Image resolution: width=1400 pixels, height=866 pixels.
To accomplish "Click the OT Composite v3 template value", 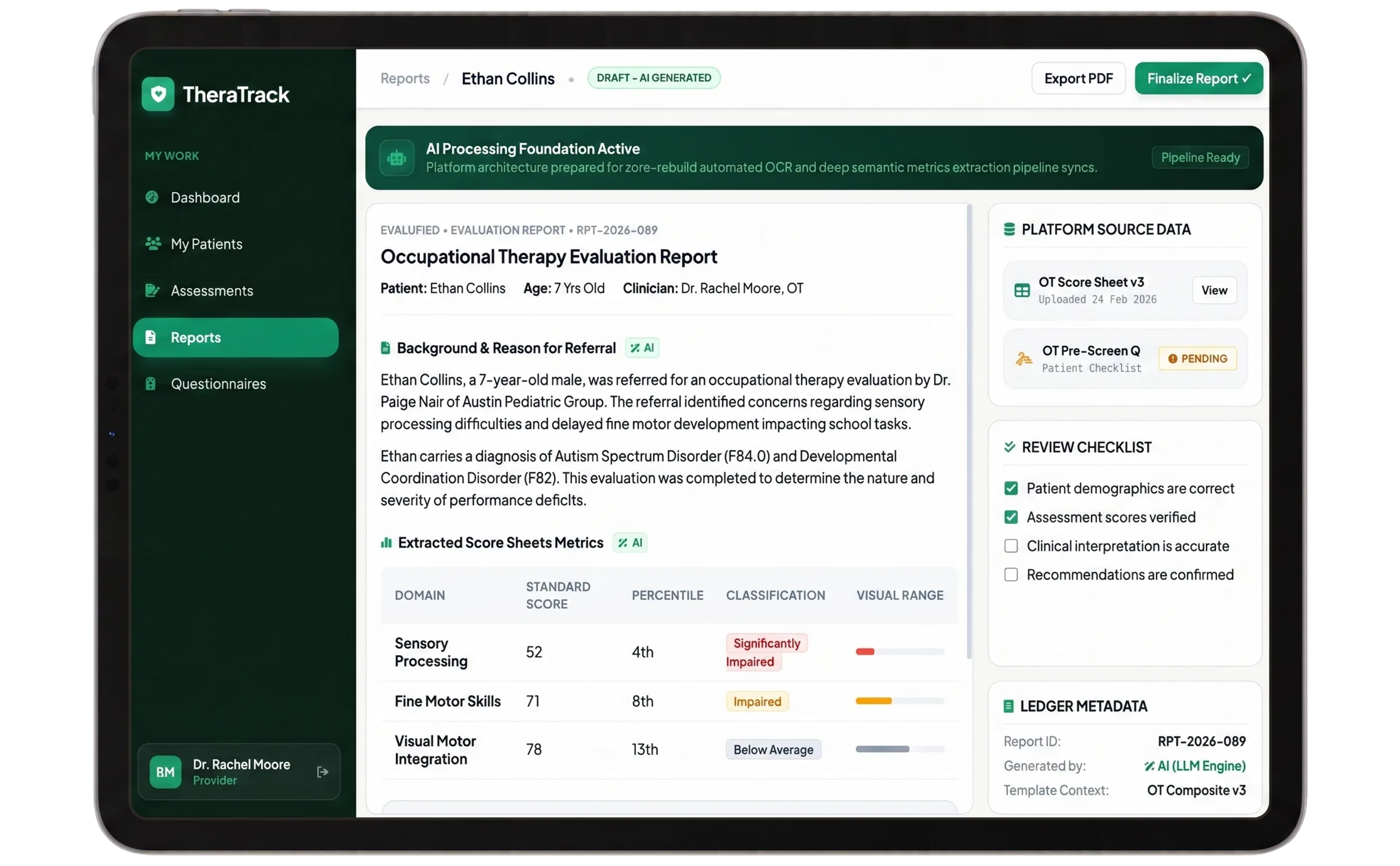I will click(1196, 790).
